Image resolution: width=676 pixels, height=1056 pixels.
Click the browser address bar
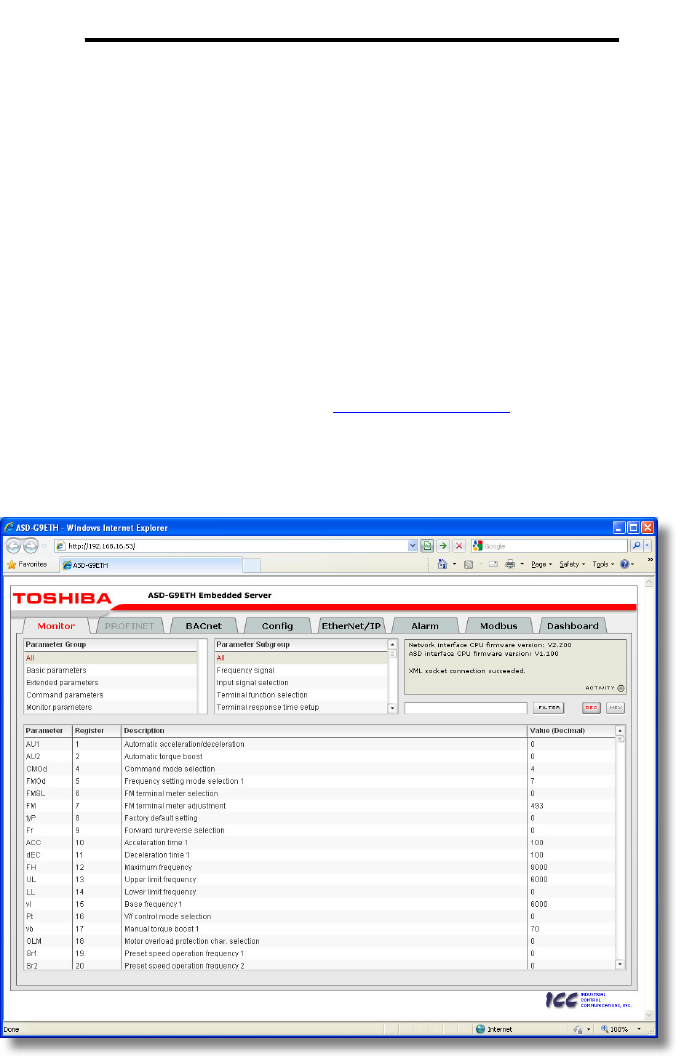pos(236,546)
